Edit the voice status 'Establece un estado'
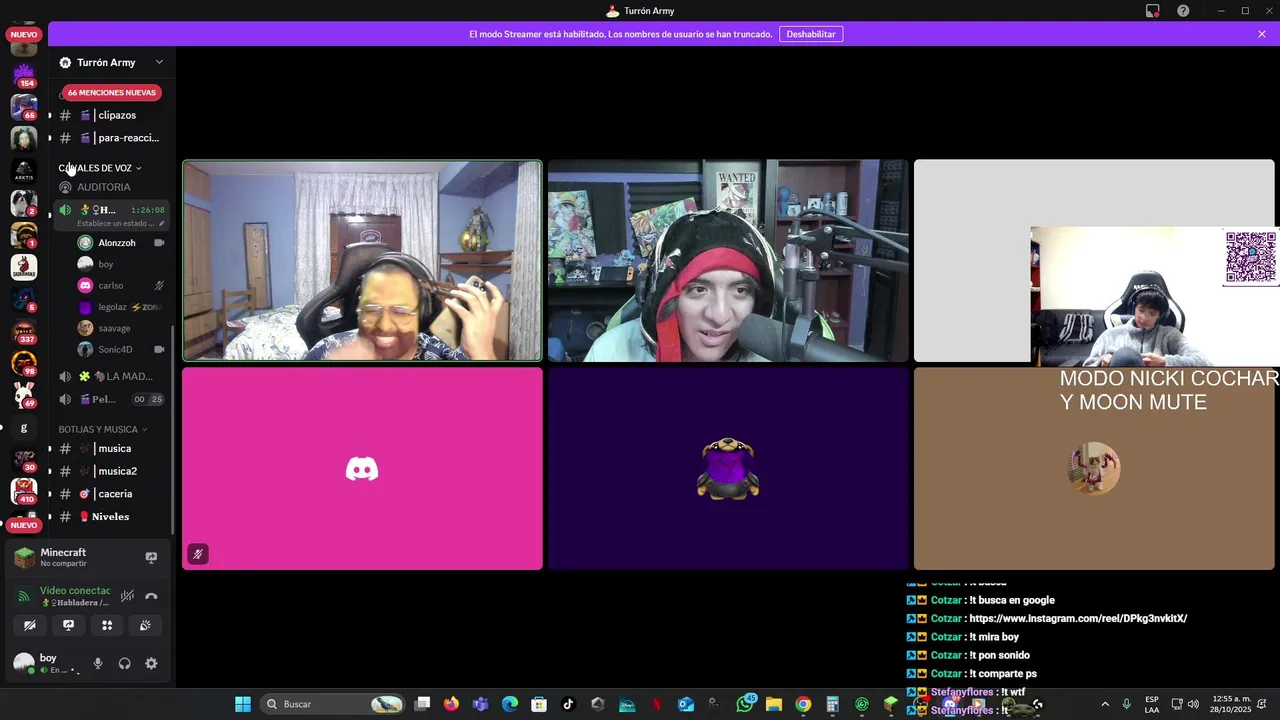 [x=120, y=224]
